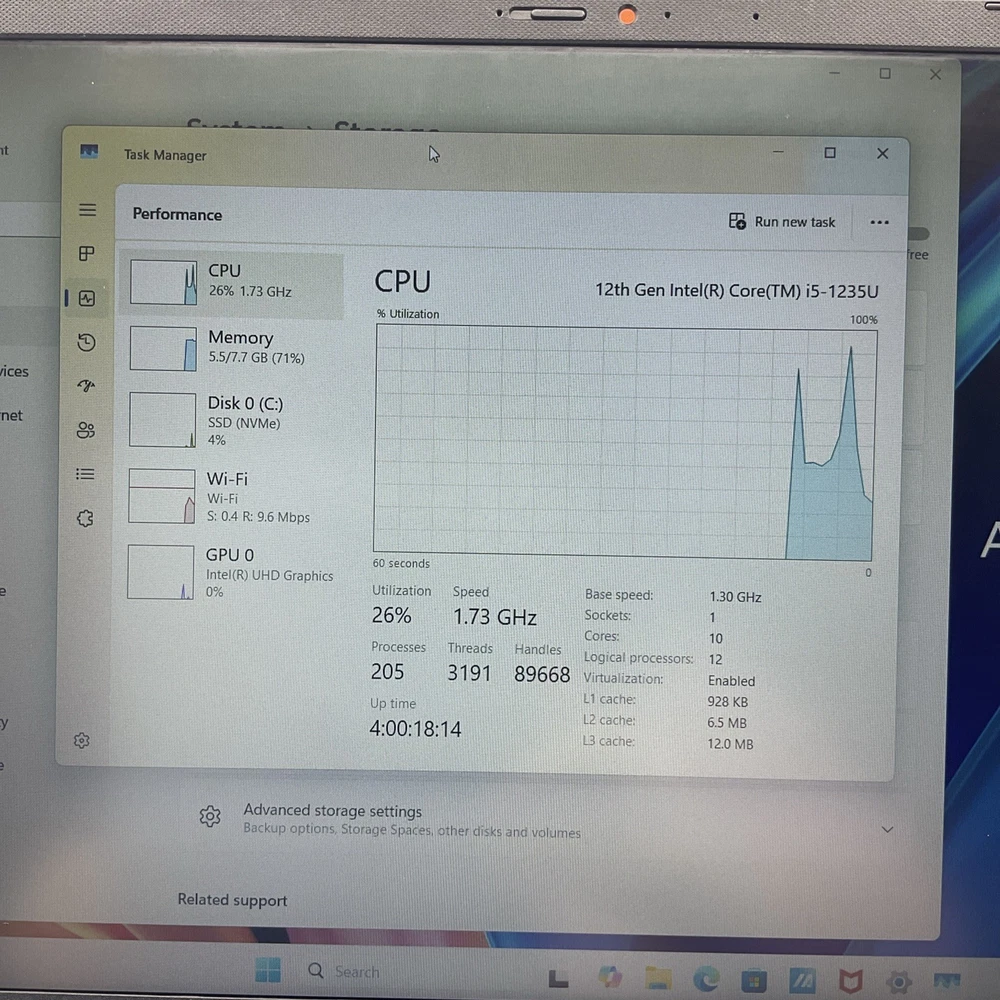Open App history from the sidebar

(x=87, y=343)
